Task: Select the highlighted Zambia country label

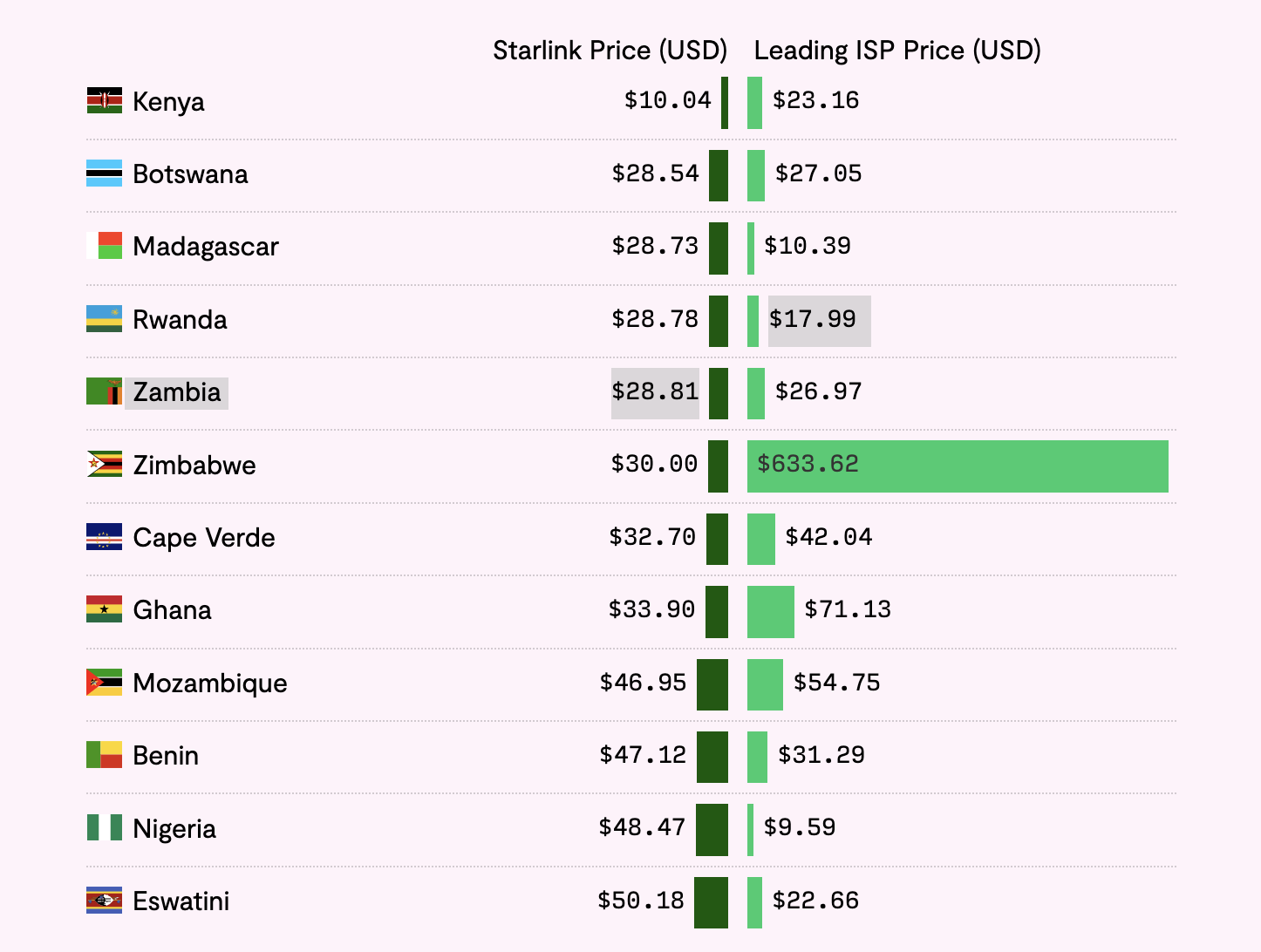Action: tap(177, 392)
